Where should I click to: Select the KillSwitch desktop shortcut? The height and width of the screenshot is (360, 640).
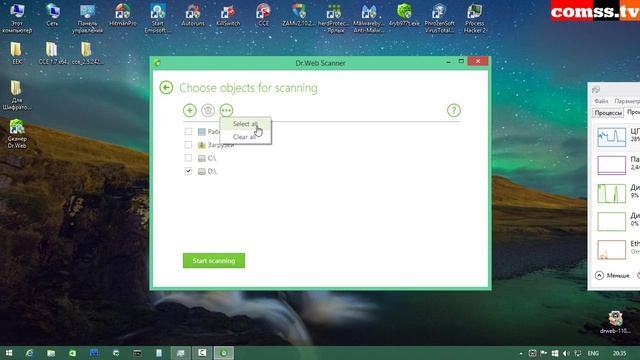tap(228, 16)
